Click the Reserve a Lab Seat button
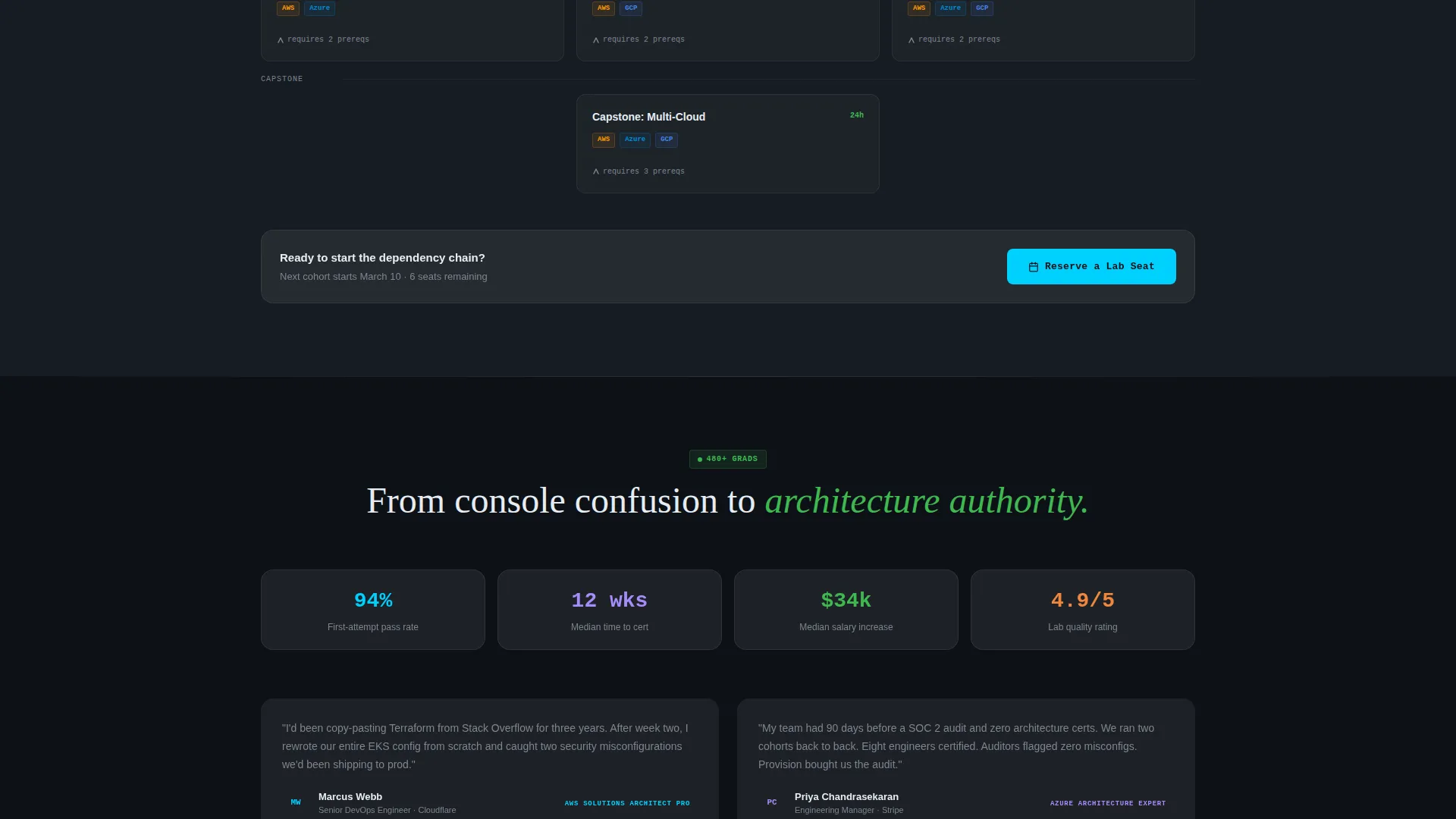Viewport: 1456px width, 819px height. (x=1091, y=266)
